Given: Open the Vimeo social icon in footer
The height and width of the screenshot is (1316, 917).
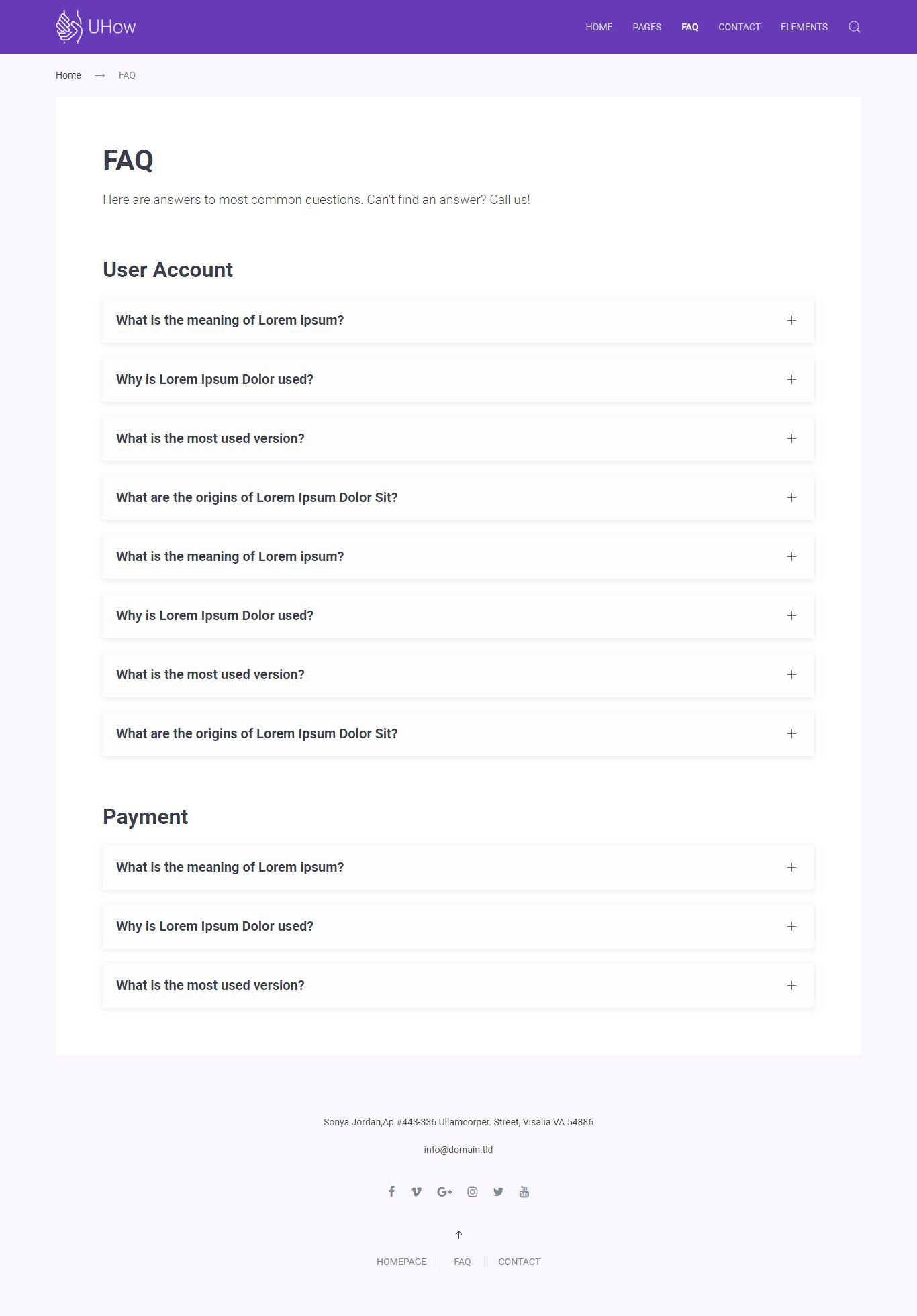Looking at the screenshot, I should [x=416, y=1191].
